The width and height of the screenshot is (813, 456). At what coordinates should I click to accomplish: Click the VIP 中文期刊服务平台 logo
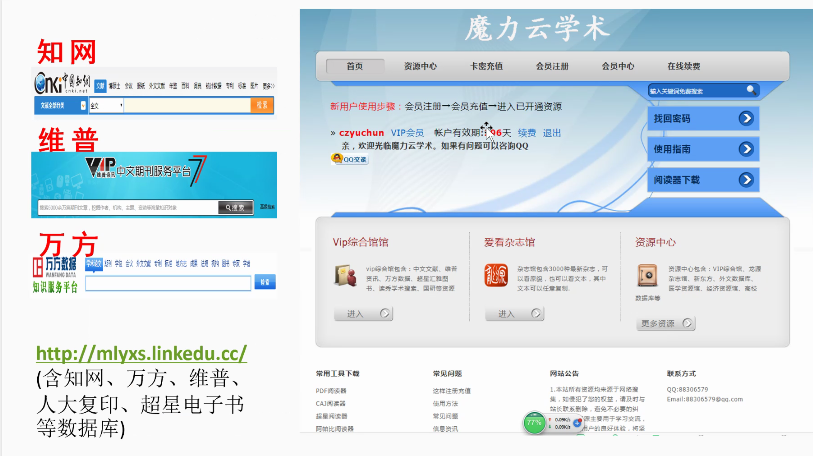(x=146, y=171)
